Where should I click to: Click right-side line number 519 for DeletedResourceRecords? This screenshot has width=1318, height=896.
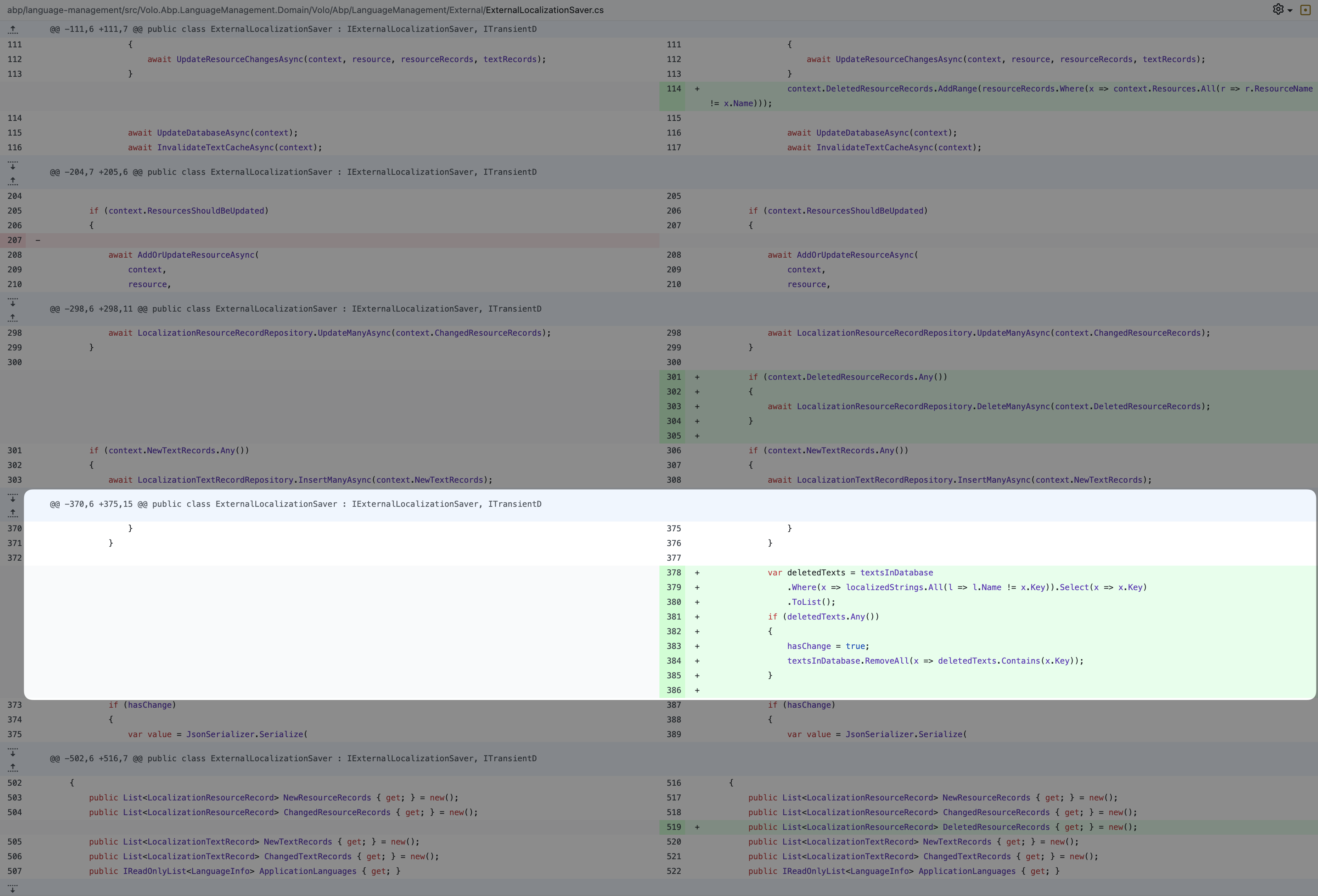click(x=673, y=827)
